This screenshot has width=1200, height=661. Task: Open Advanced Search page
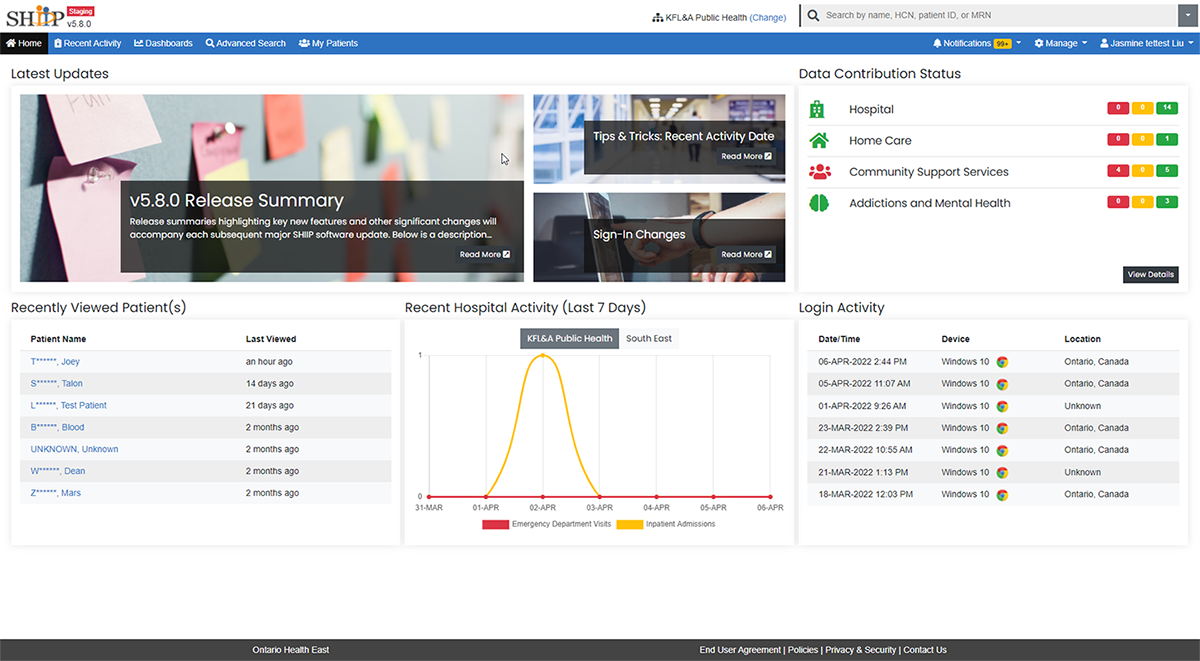[x=246, y=43]
